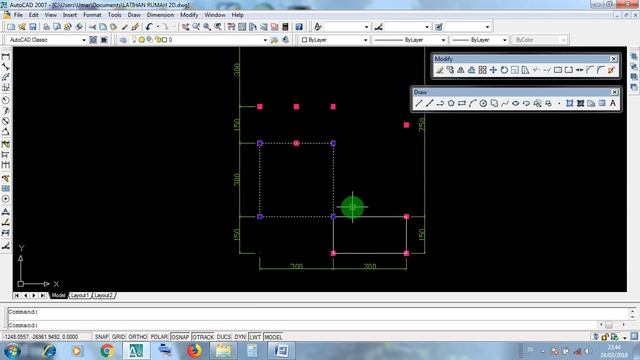
Task: Open the Format menu
Action: coord(92,15)
